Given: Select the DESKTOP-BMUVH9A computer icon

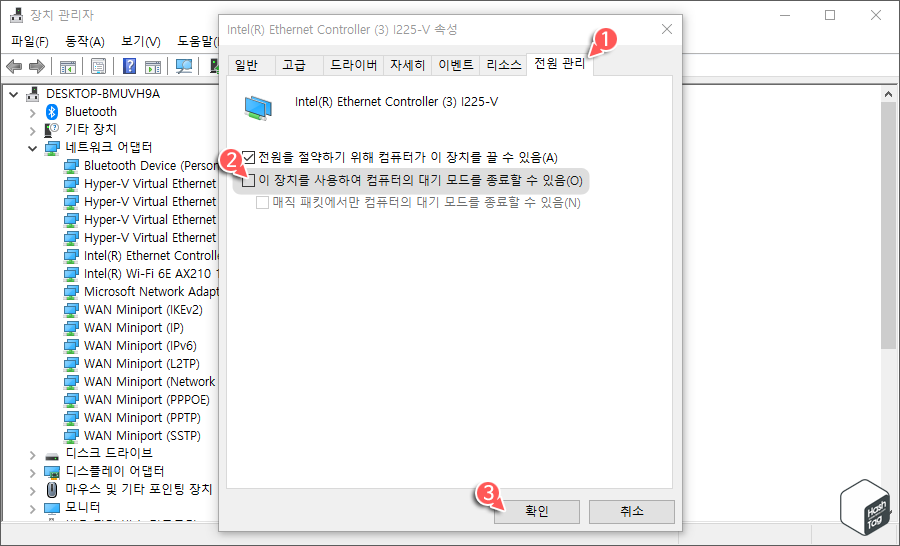Looking at the screenshot, I should [33, 94].
